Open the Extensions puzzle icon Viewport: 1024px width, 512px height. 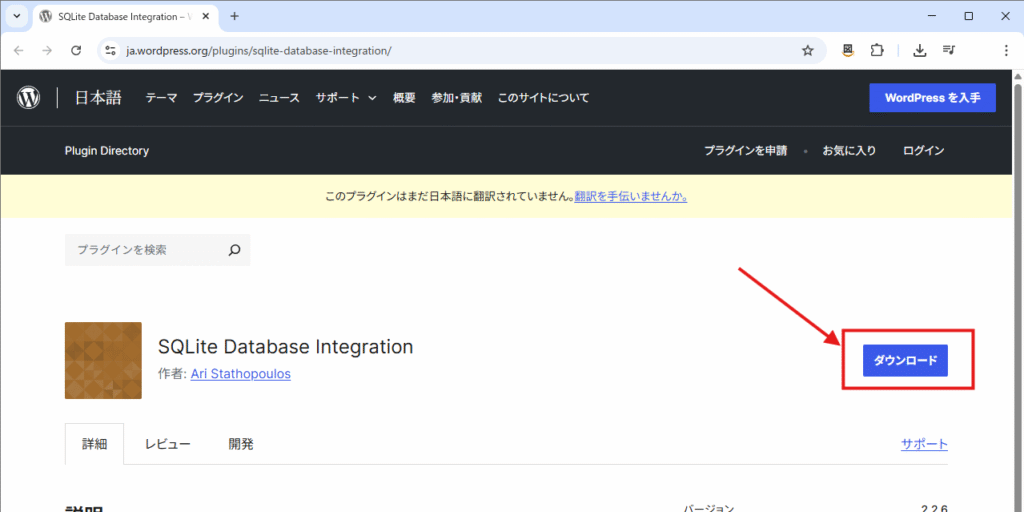click(x=876, y=50)
